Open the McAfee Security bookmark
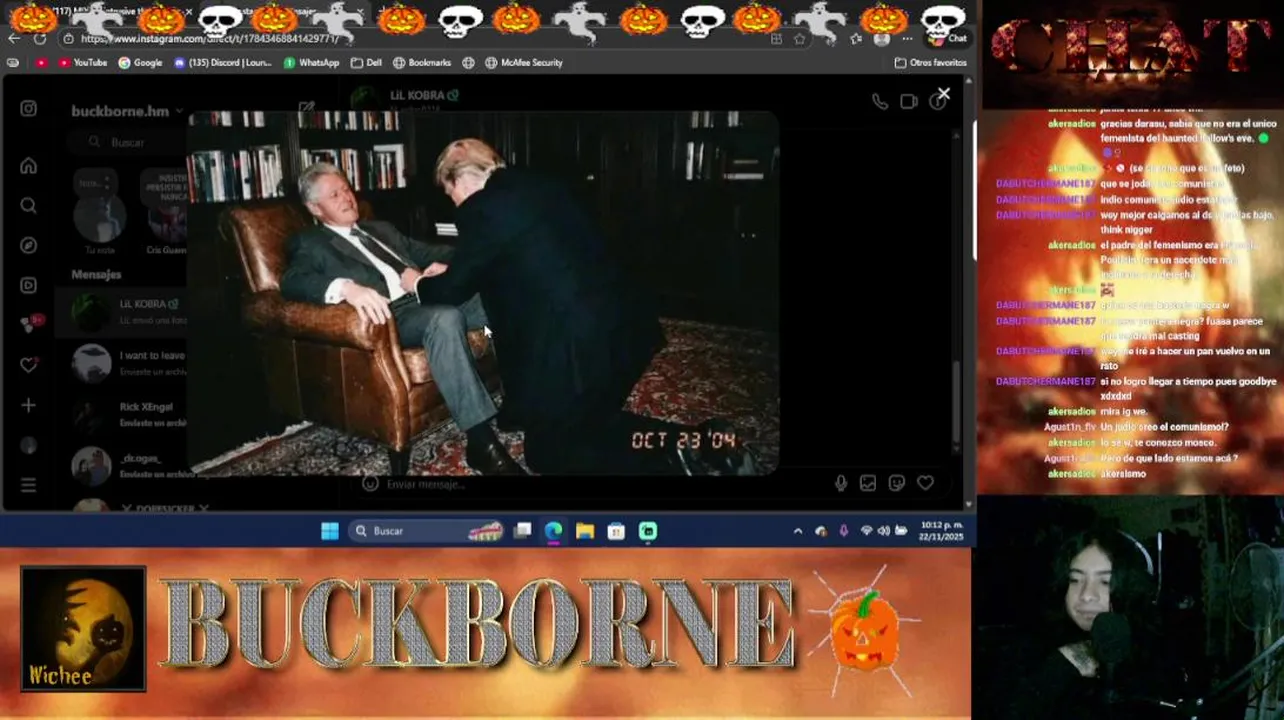Image resolution: width=1284 pixels, height=720 pixels. [x=524, y=62]
